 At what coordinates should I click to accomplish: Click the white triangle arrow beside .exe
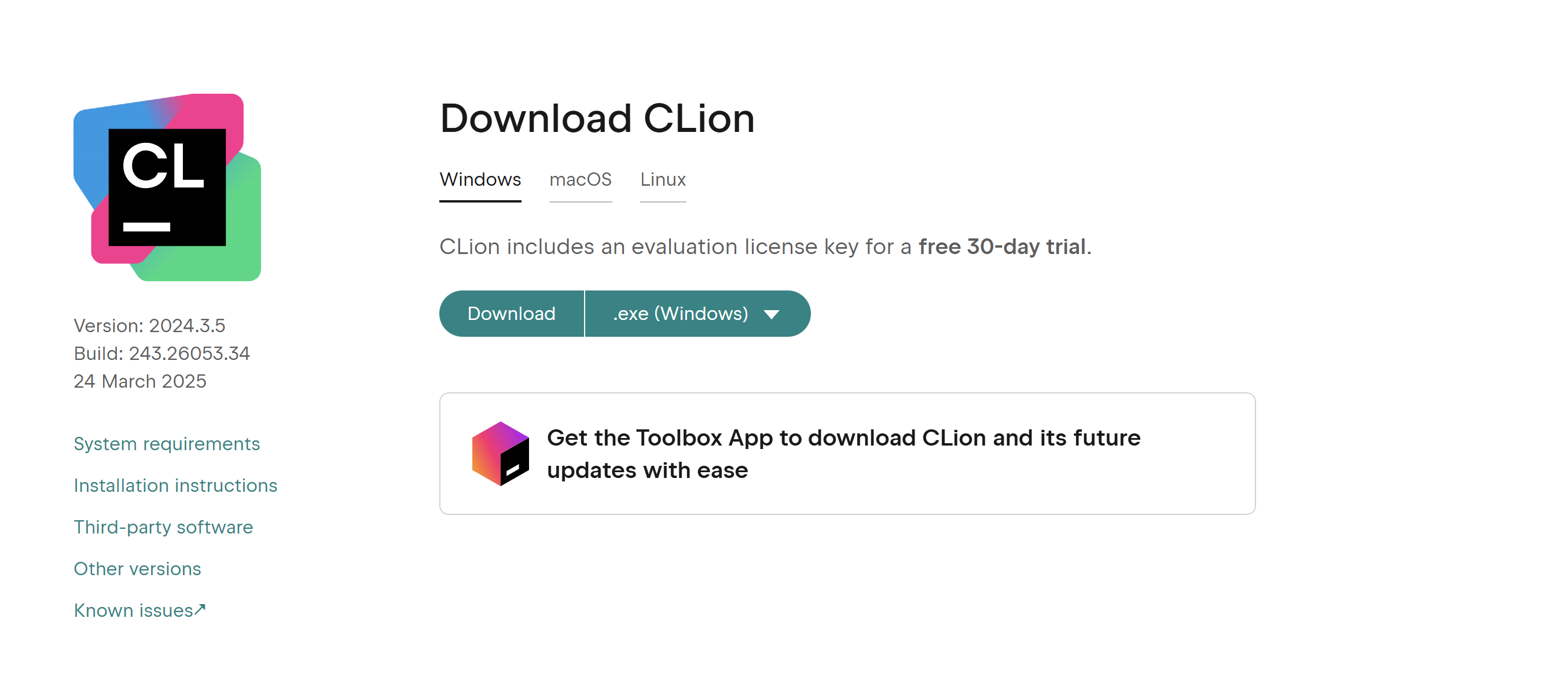pos(771,315)
